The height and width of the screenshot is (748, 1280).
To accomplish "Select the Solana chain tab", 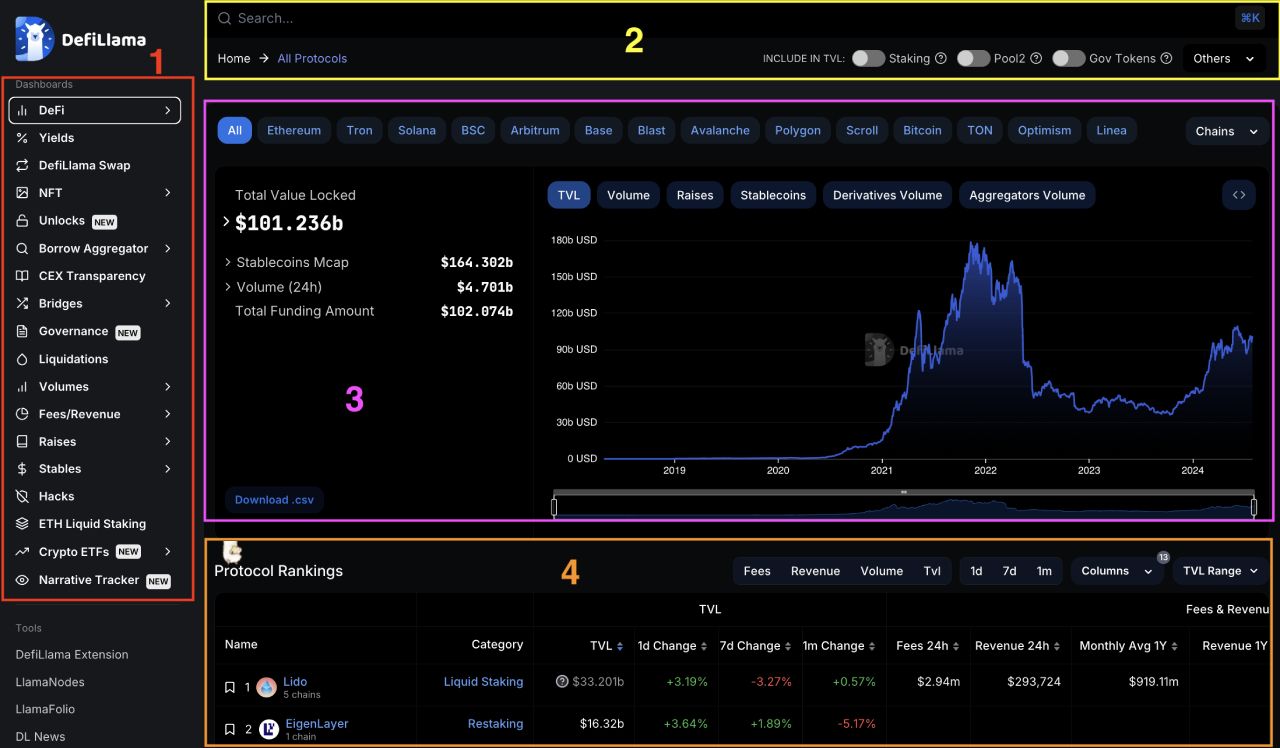I will [x=417, y=130].
